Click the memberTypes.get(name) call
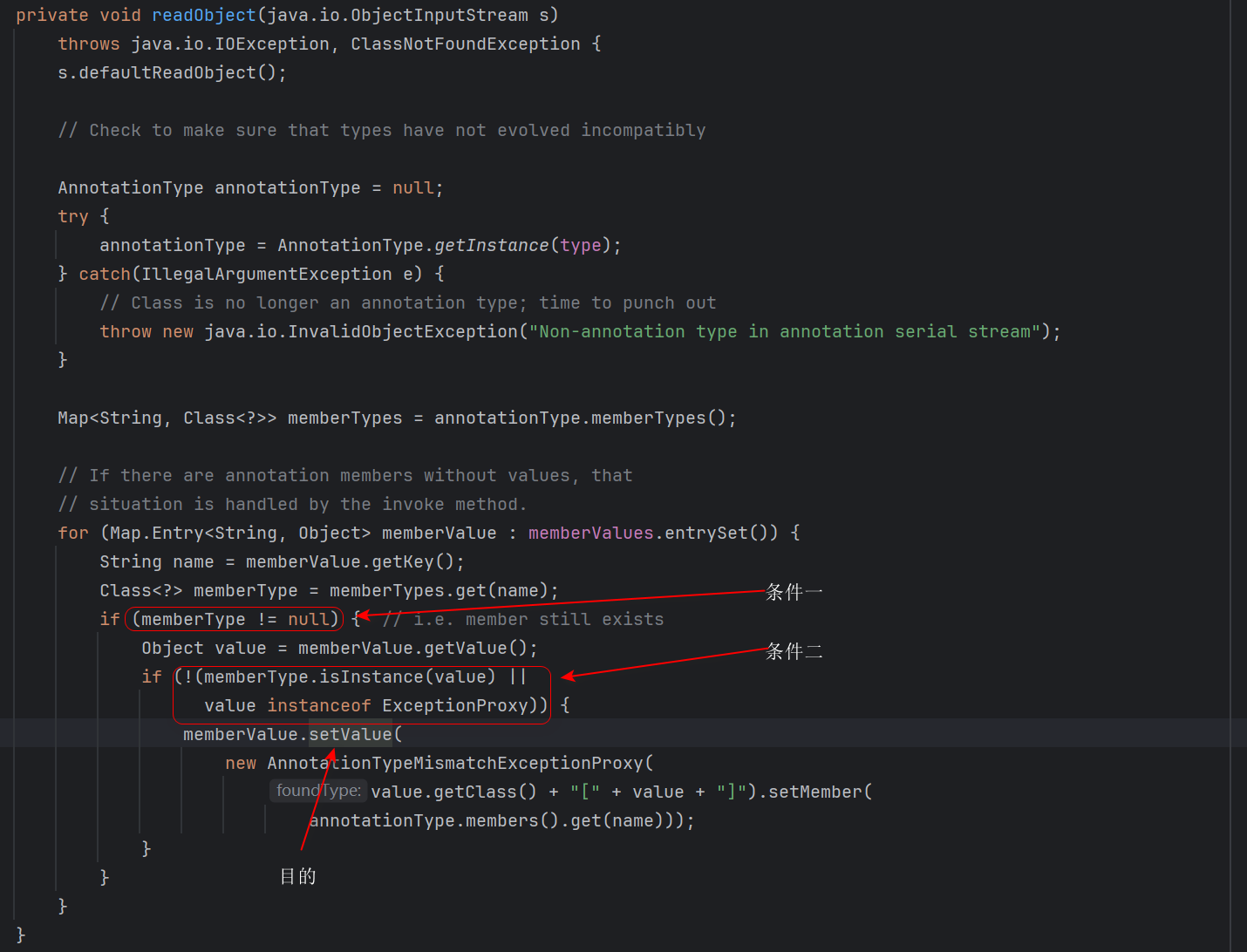Image resolution: width=1247 pixels, height=952 pixels. (x=440, y=590)
